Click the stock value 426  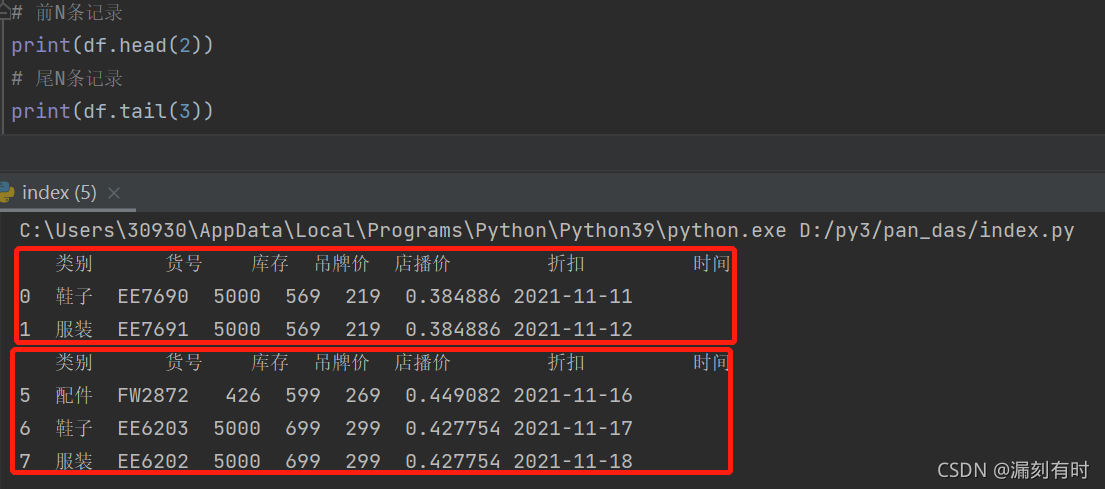(243, 396)
